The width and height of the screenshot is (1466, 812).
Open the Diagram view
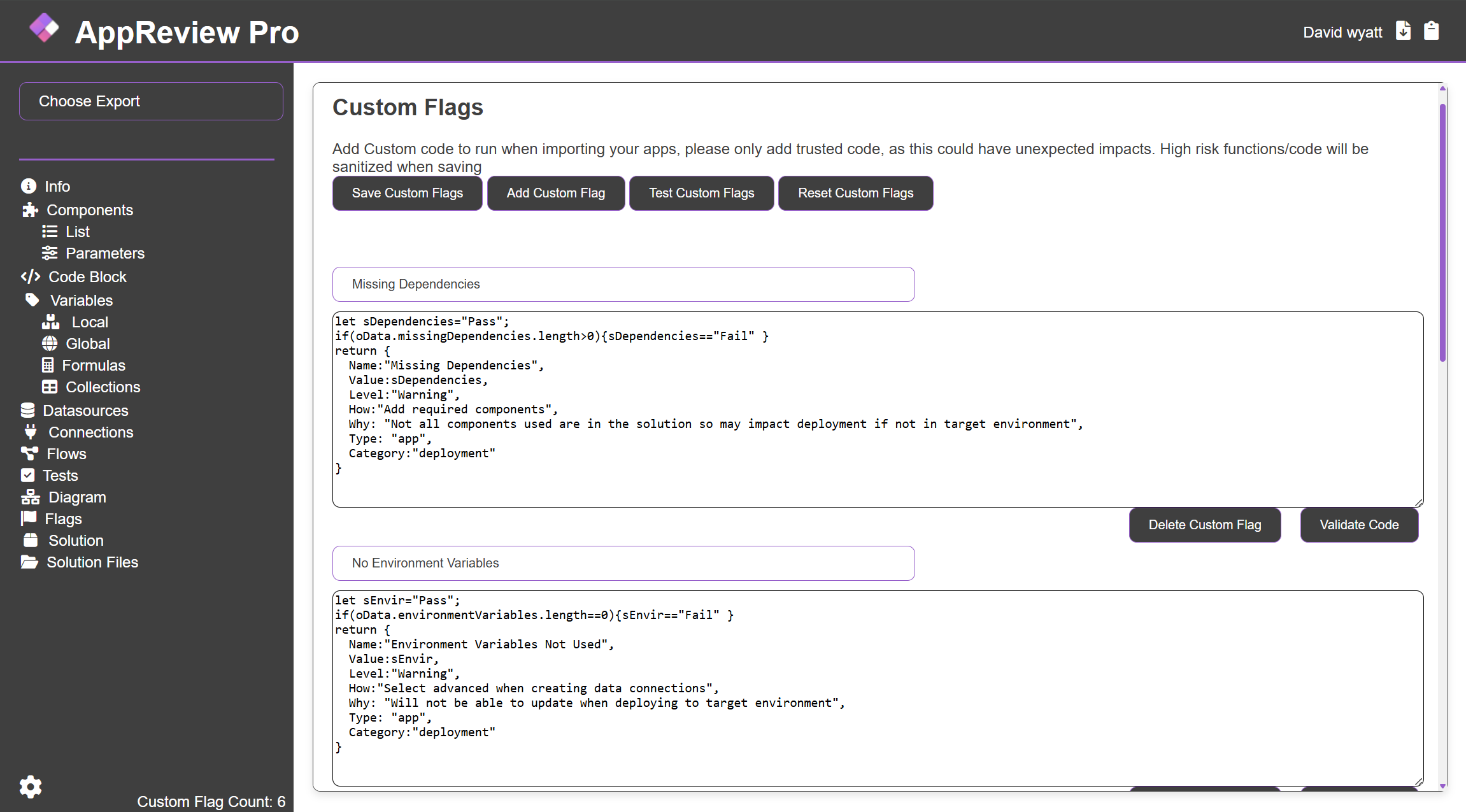coord(76,497)
